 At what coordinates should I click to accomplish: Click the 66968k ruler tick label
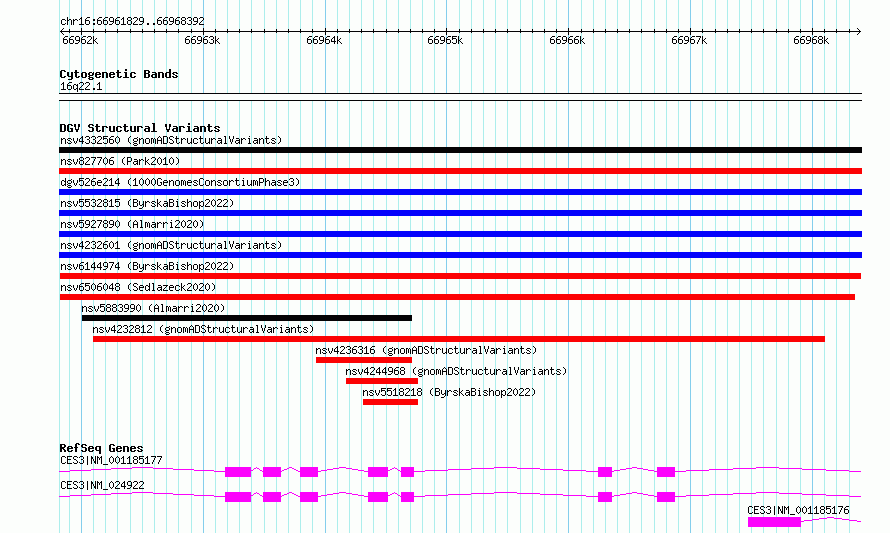[811, 41]
